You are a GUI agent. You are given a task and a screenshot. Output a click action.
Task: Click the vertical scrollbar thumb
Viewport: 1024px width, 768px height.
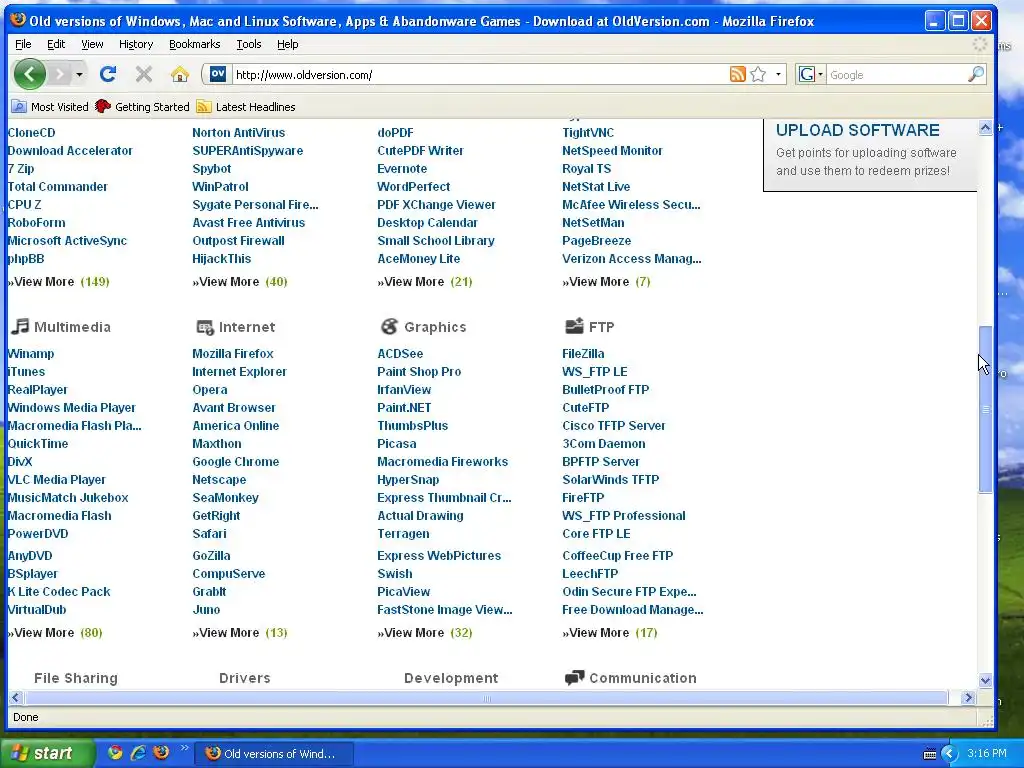tap(985, 409)
